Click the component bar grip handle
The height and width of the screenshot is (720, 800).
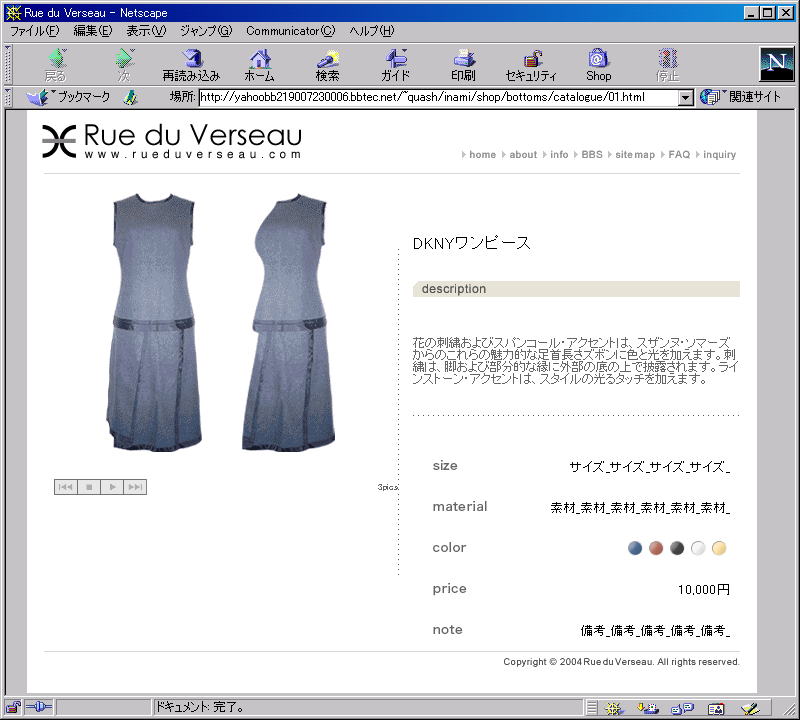click(591, 708)
